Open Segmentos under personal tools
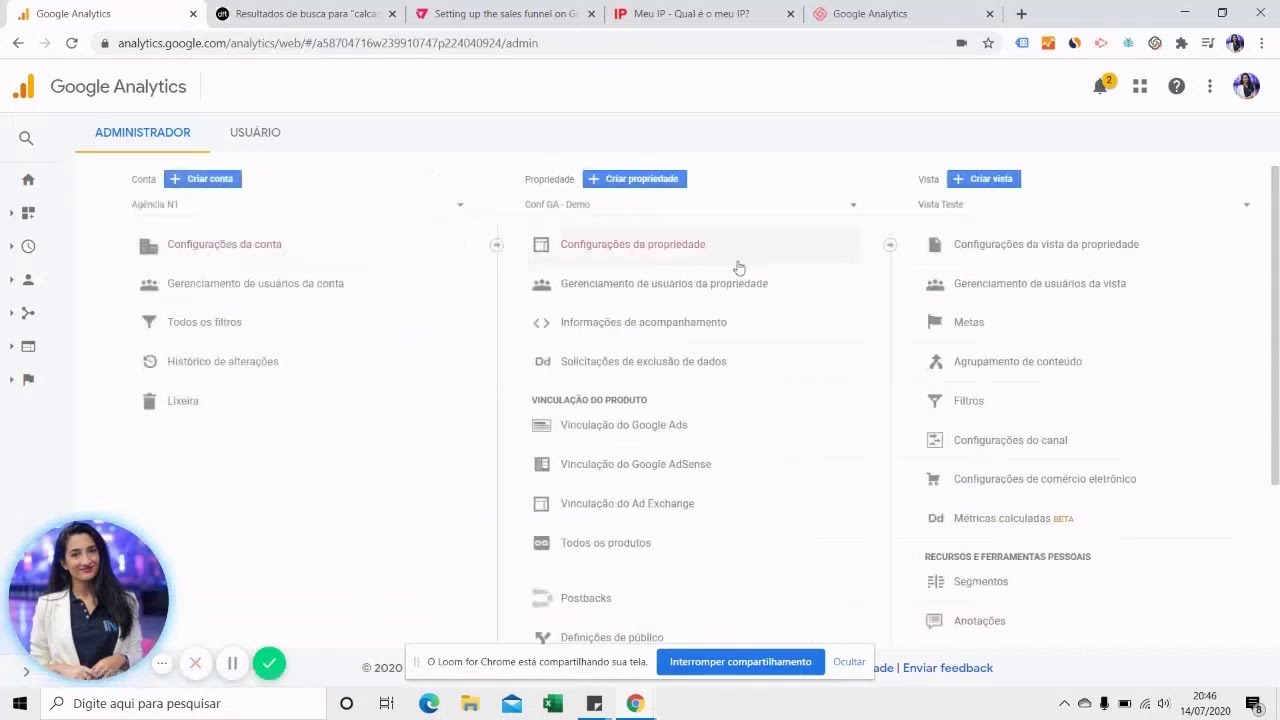 pyautogui.click(x=980, y=582)
